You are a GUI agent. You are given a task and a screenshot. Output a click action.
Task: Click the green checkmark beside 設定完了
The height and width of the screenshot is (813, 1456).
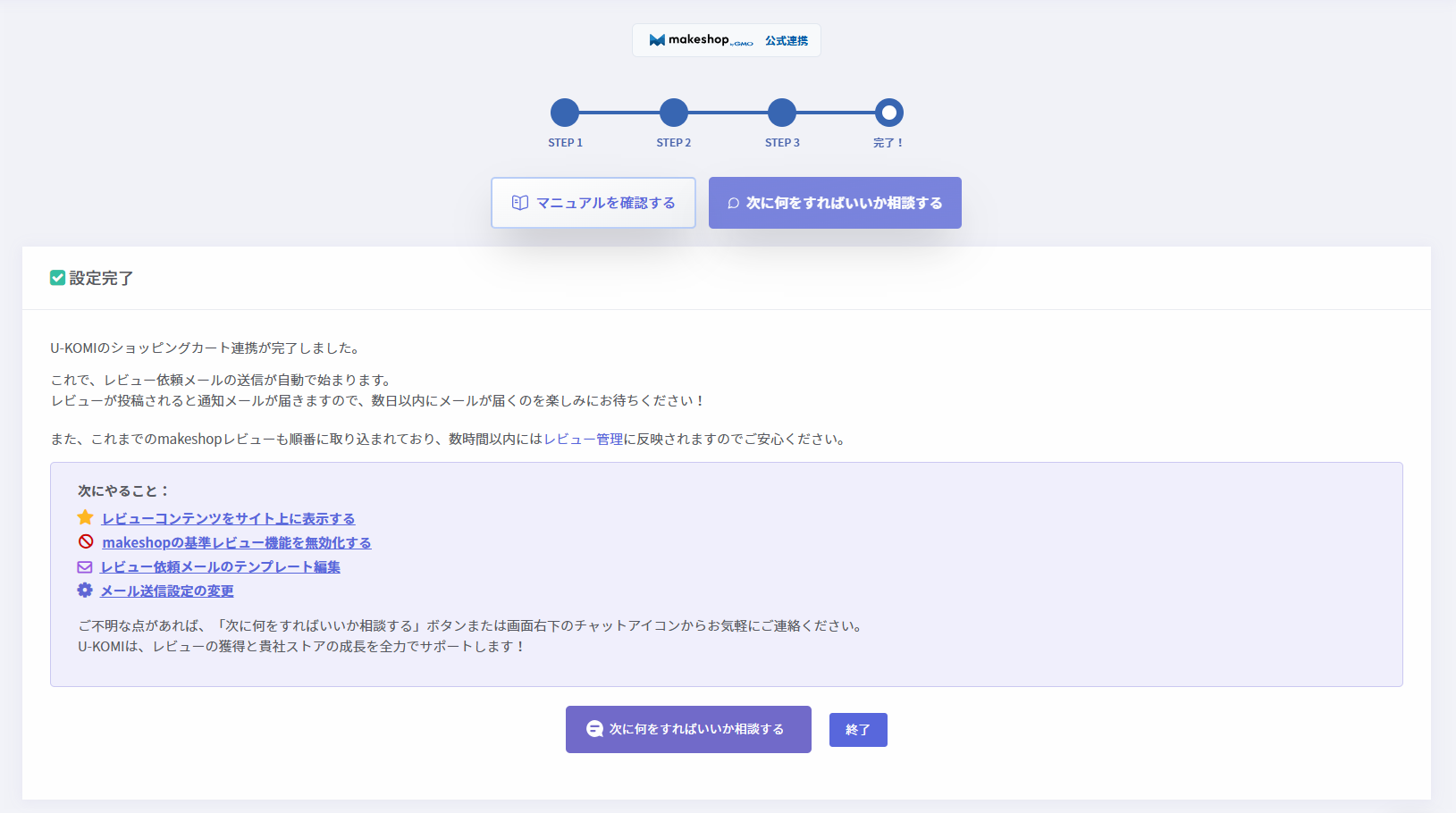[57, 278]
